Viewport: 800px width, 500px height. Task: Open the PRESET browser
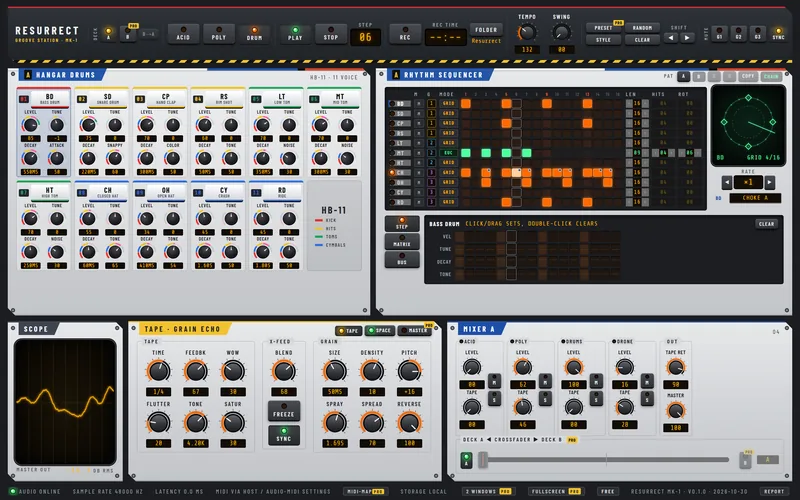point(603,28)
